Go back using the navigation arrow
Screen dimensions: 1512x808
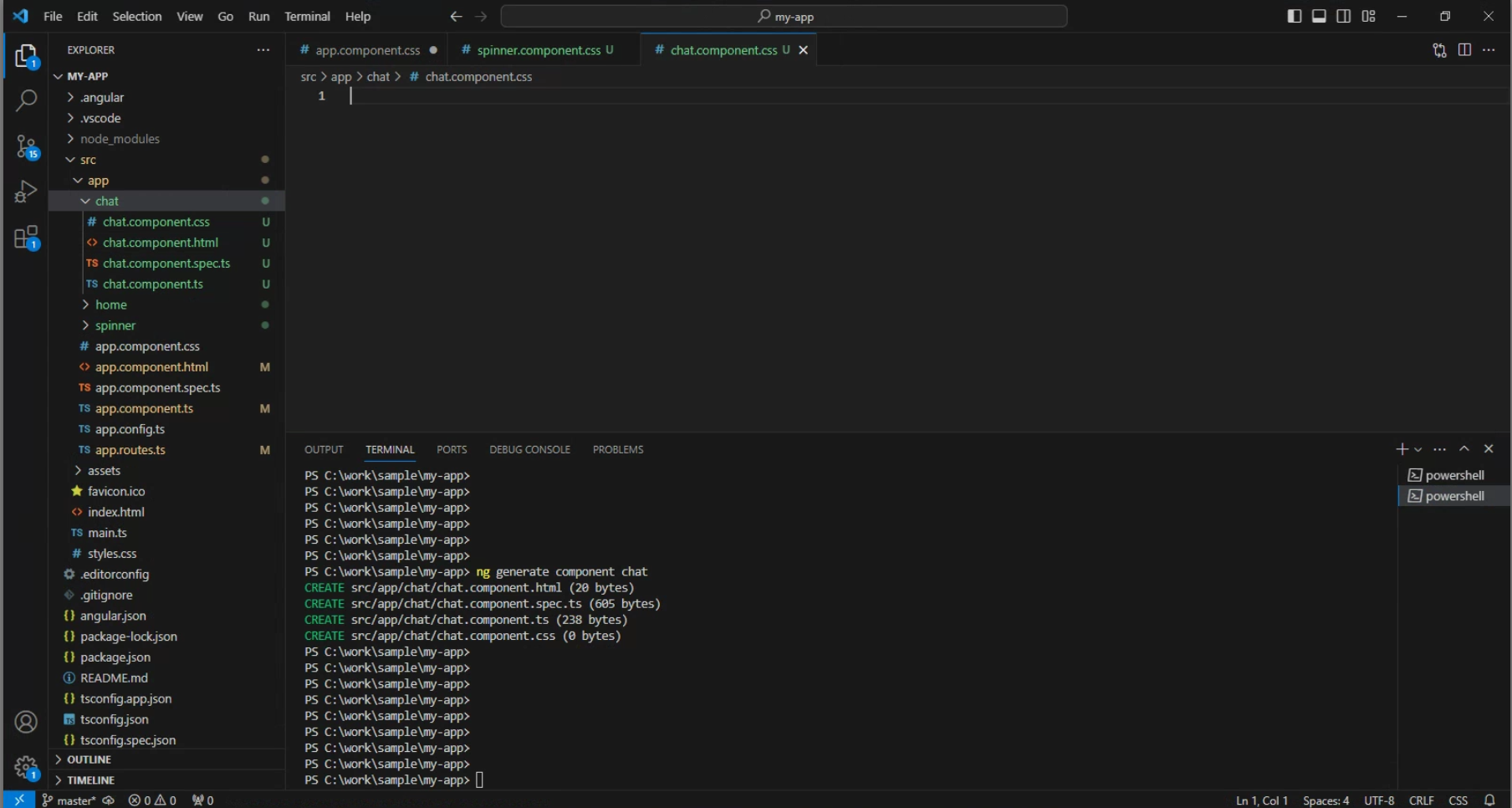coord(456,16)
